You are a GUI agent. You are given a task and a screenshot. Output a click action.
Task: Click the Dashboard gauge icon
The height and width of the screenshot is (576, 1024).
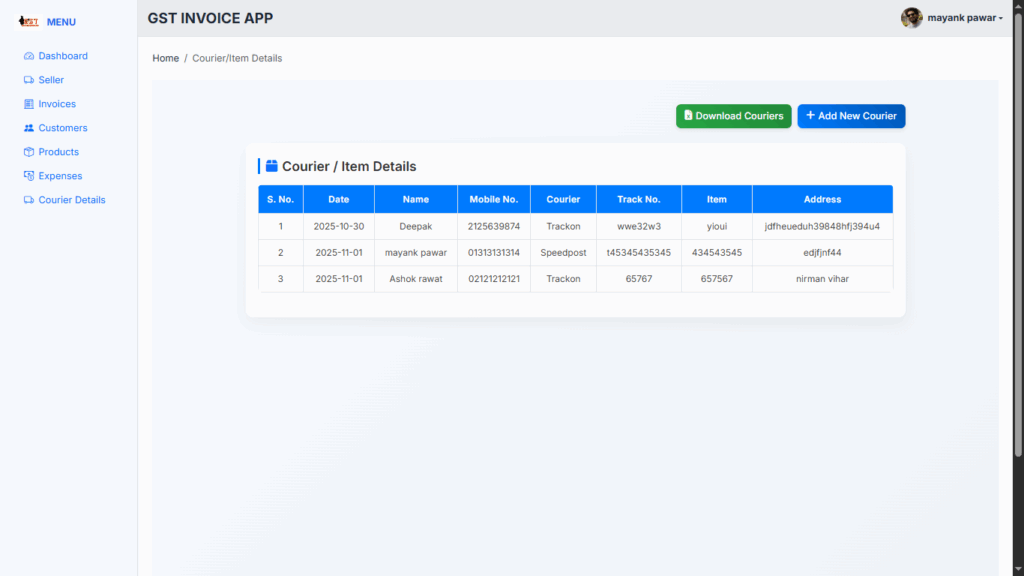tap(29, 56)
